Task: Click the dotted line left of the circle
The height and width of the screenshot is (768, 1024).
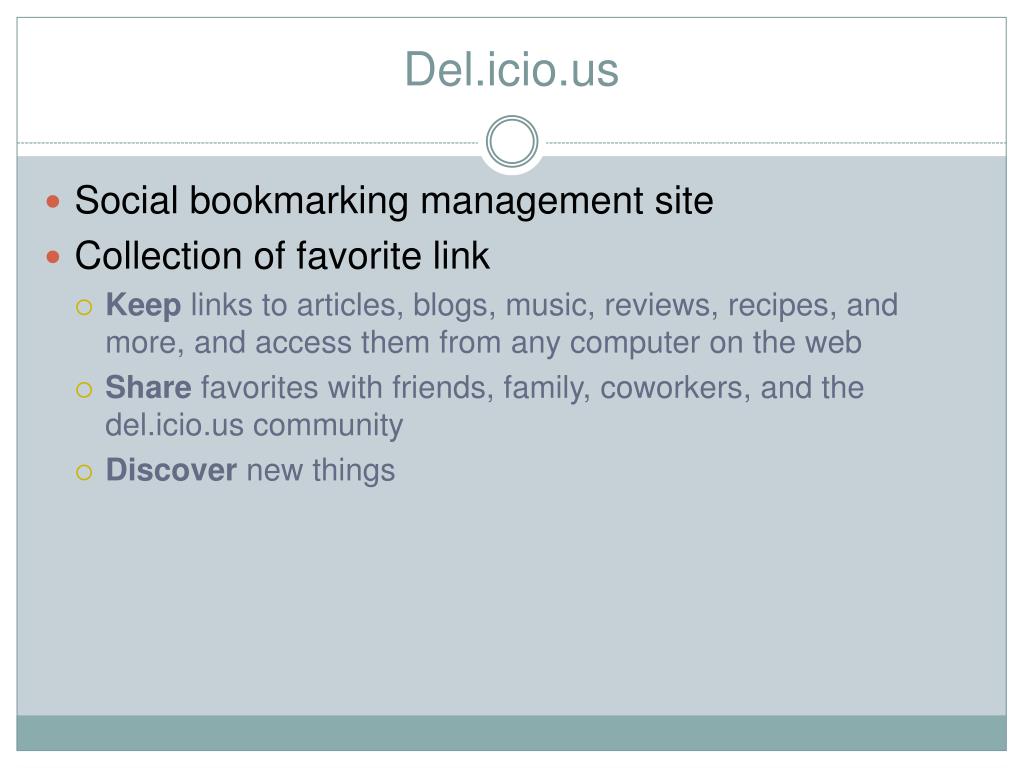Action: [x=248, y=142]
